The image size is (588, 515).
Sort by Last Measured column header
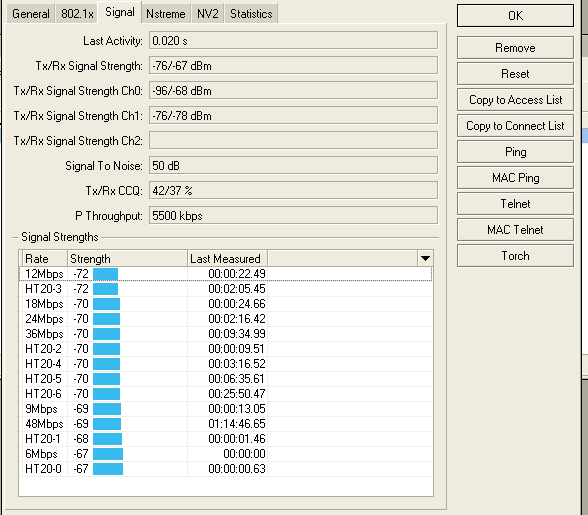pos(227,258)
